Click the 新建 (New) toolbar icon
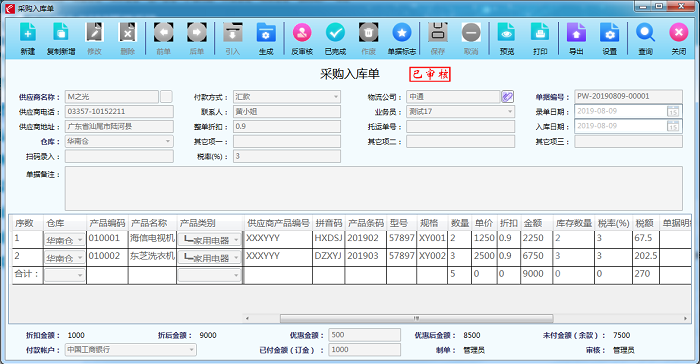Viewport: 700px width, 364px height. (28, 33)
